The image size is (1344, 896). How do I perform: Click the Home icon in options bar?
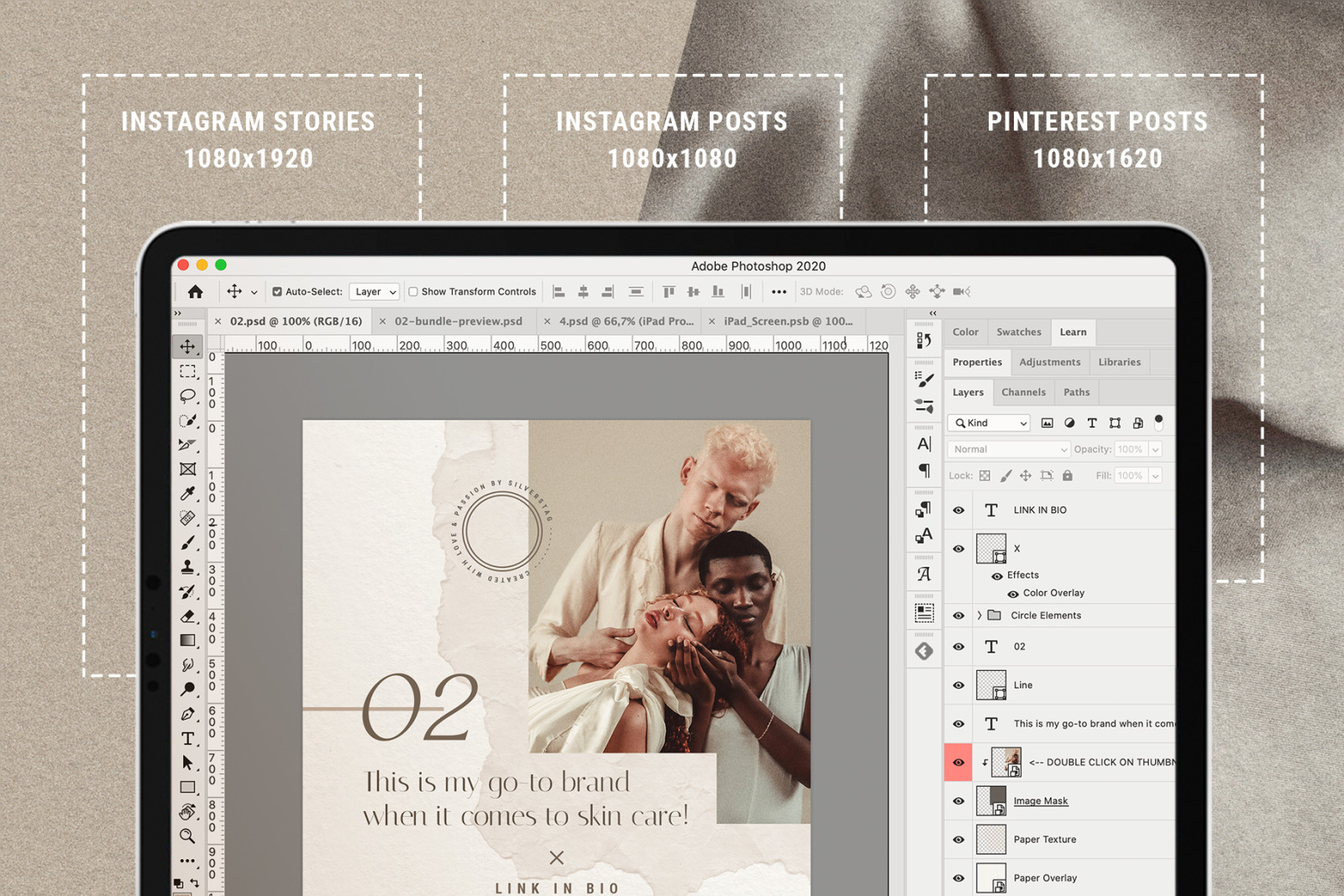(x=196, y=292)
